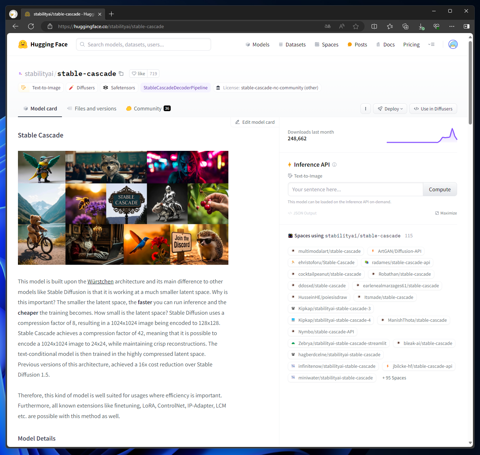Open the Würstchen architecture link

point(100,281)
